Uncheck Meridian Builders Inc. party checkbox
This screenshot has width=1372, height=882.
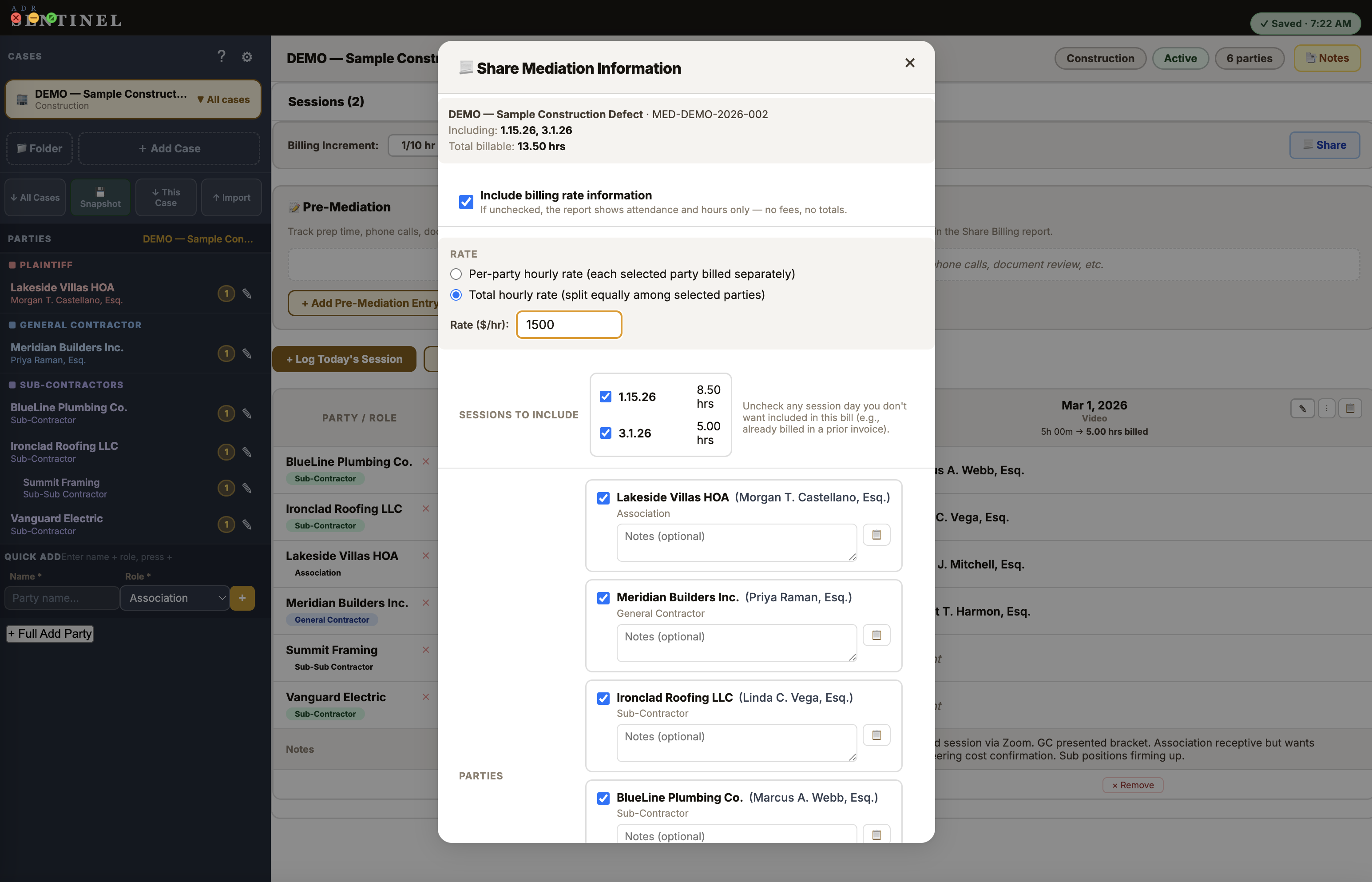pyautogui.click(x=603, y=599)
